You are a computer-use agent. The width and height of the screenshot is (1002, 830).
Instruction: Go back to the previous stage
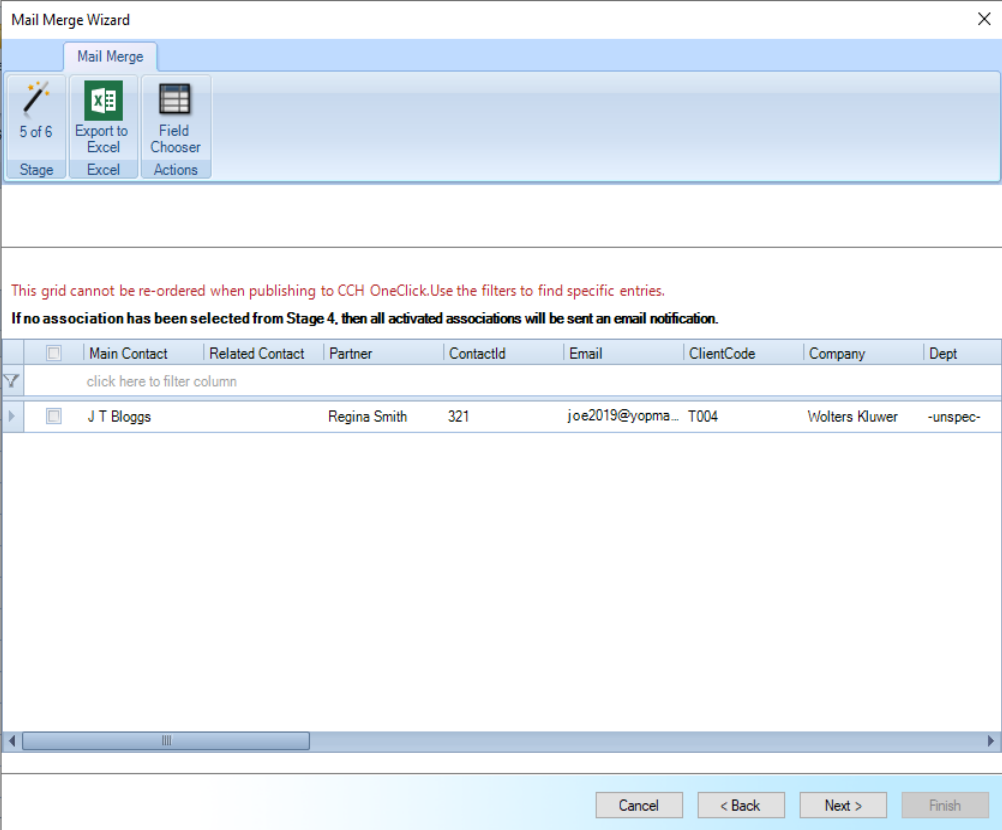pyautogui.click(x=741, y=805)
